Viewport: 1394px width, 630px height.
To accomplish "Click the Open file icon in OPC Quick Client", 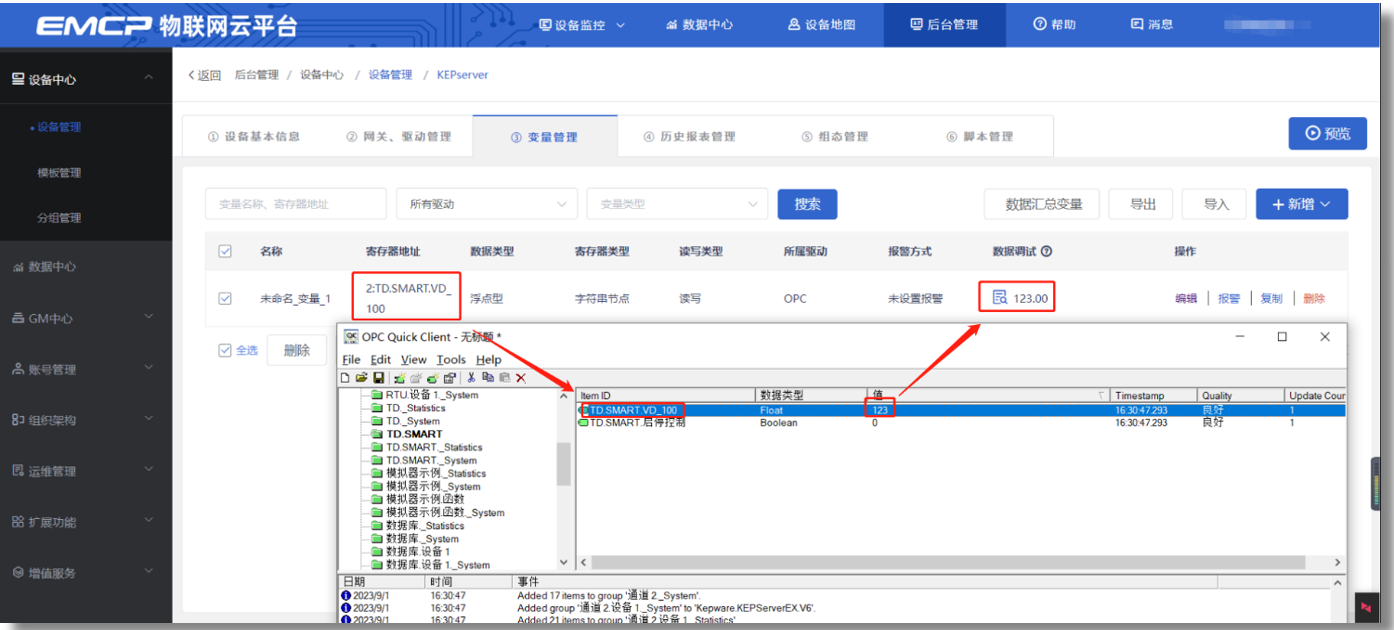I will [362, 378].
